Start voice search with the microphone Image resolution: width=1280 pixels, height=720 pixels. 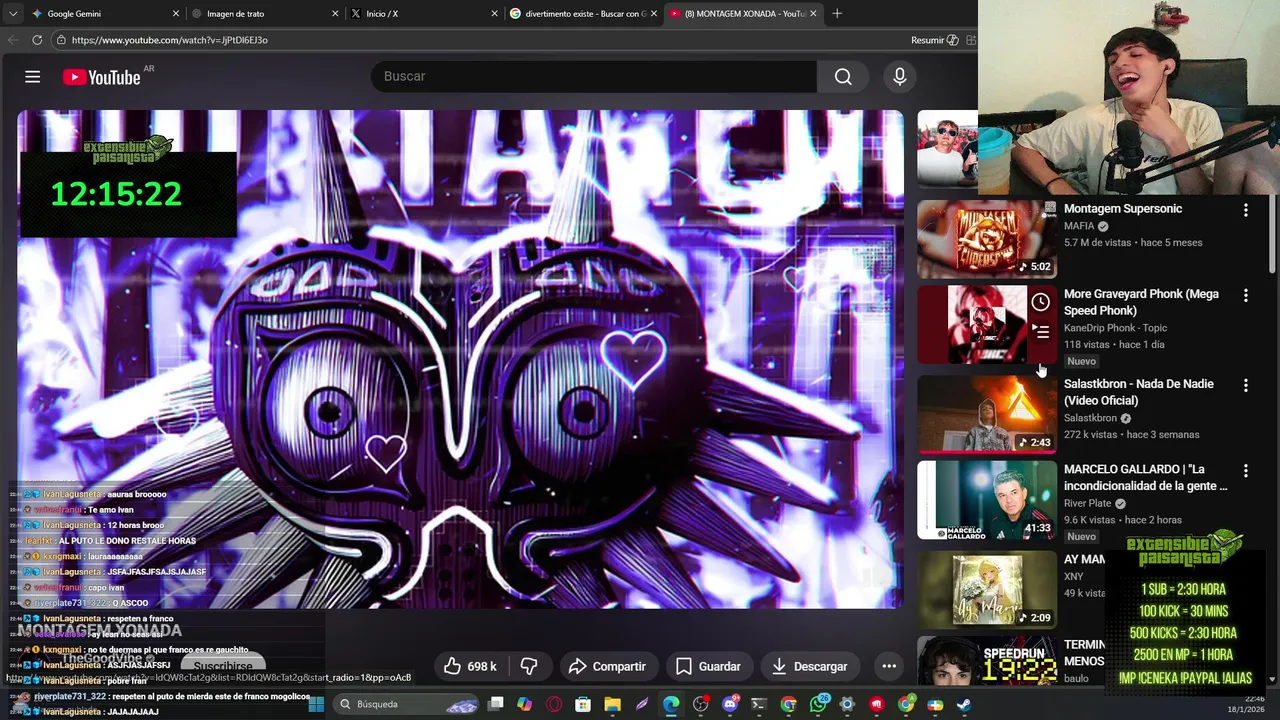click(x=900, y=77)
